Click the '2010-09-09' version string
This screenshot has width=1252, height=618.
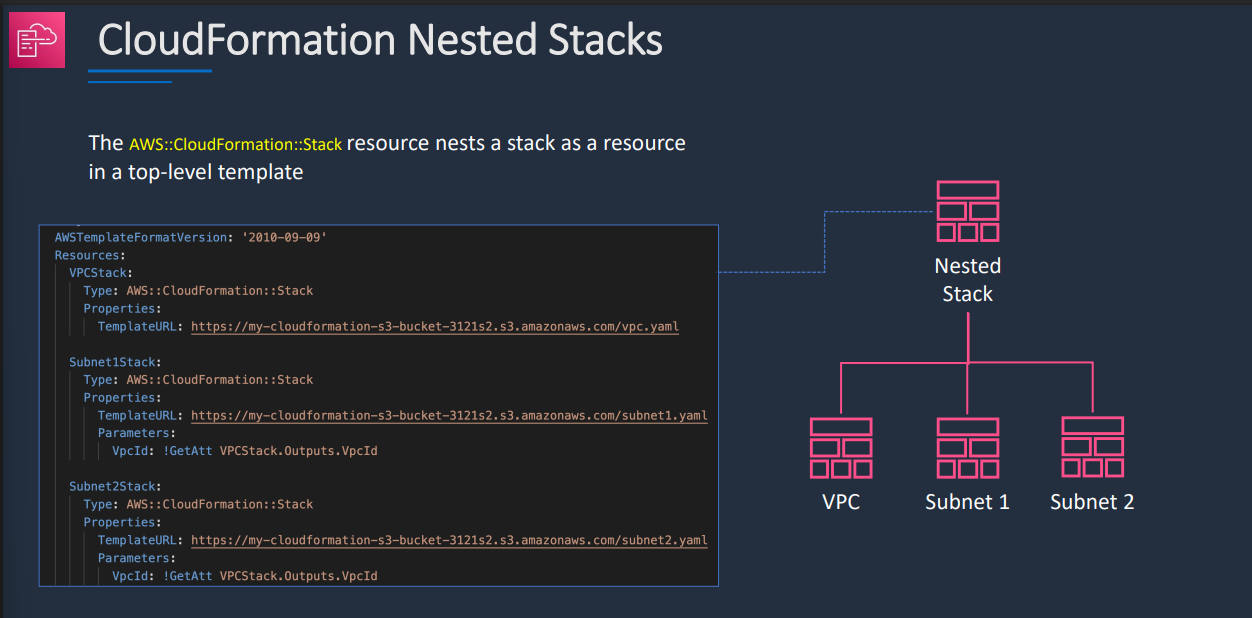pyautogui.click(x=285, y=238)
